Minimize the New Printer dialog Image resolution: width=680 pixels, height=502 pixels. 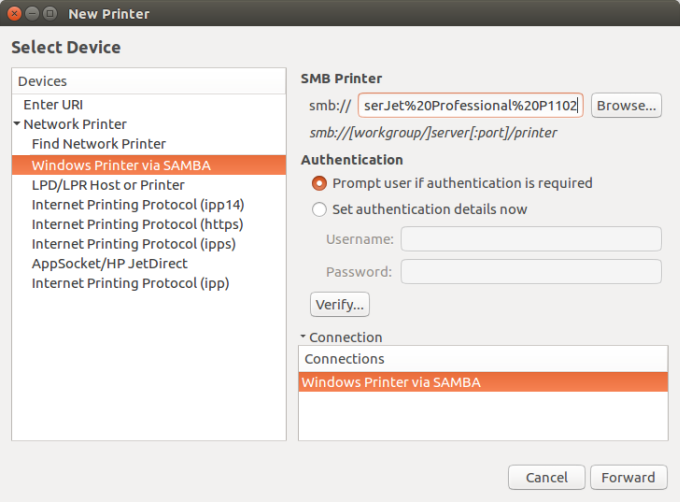[x=33, y=14]
